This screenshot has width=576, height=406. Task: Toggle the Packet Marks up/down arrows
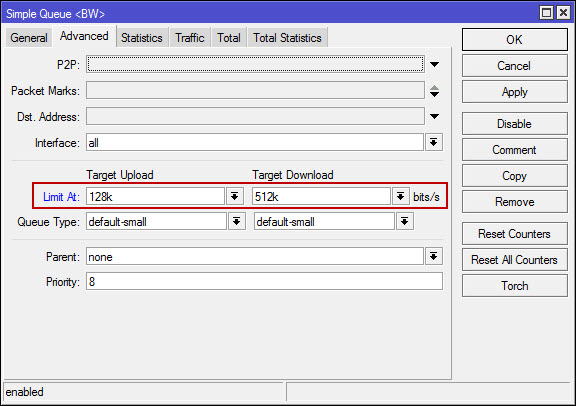[x=435, y=91]
